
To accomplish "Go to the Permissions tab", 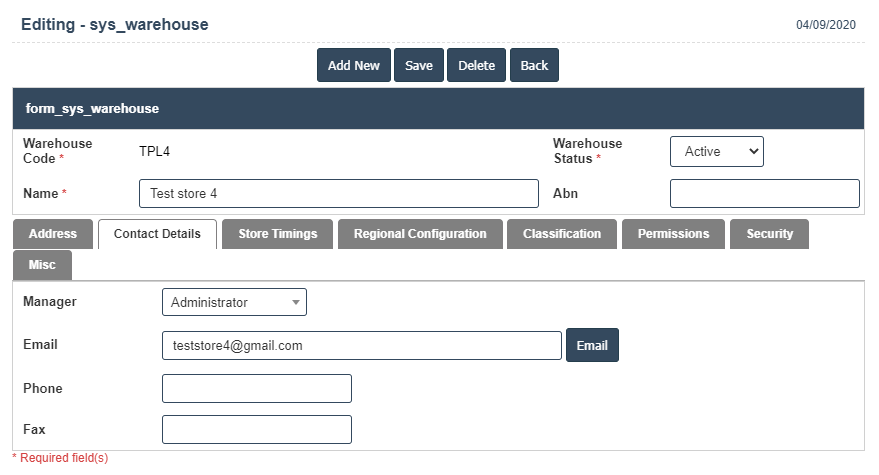I will click(673, 234).
